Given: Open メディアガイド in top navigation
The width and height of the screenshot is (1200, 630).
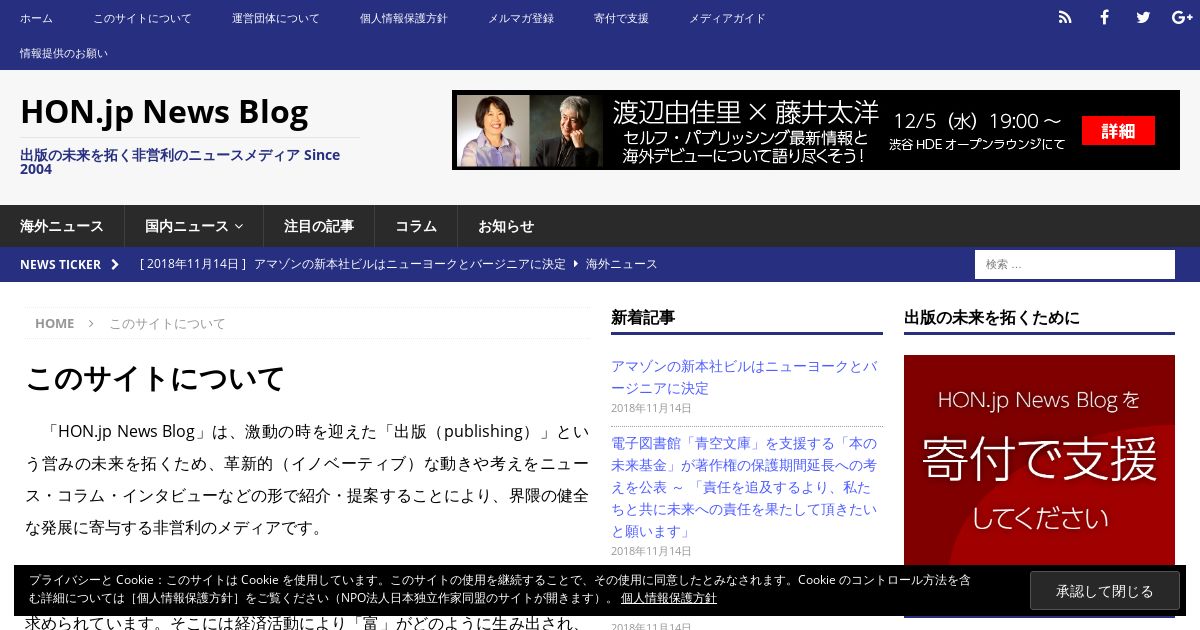Looking at the screenshot, I should click(x=727, y=18).
